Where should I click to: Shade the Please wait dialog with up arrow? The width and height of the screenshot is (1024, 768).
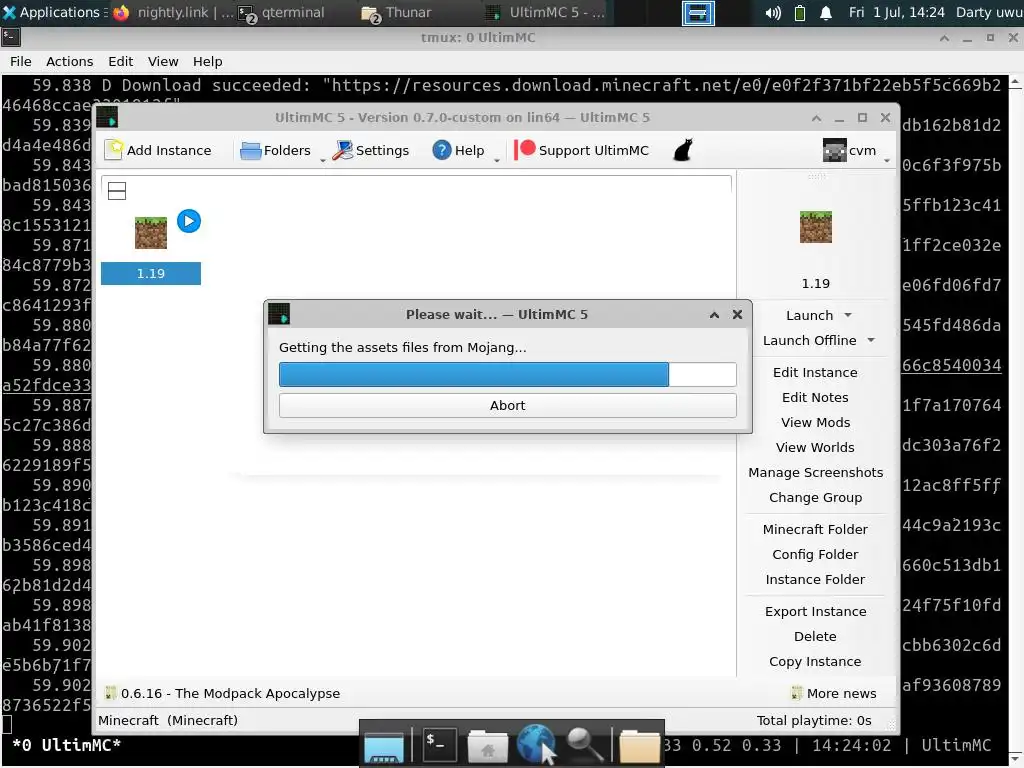(x=714, y=315)
